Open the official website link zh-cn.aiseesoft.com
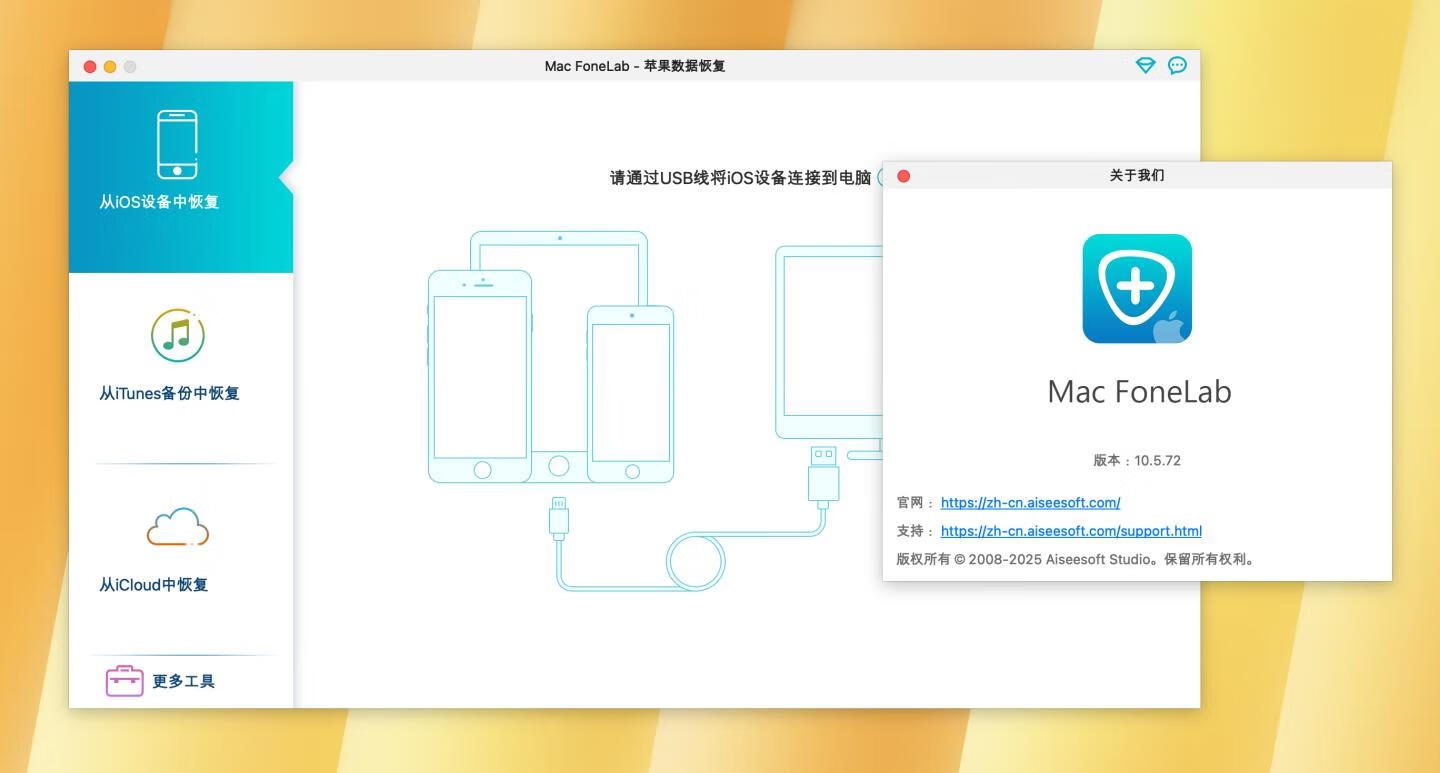 (1030, 503)
